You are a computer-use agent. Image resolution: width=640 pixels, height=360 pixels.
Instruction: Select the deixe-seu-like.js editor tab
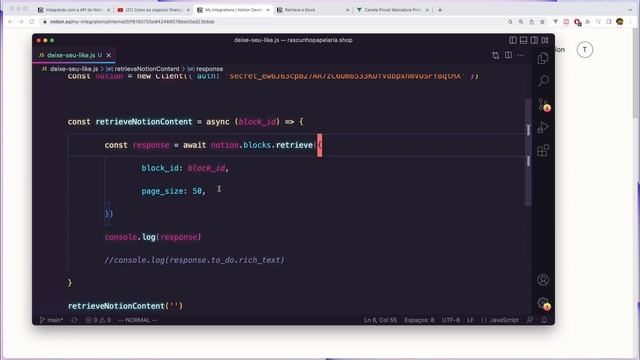74,55
